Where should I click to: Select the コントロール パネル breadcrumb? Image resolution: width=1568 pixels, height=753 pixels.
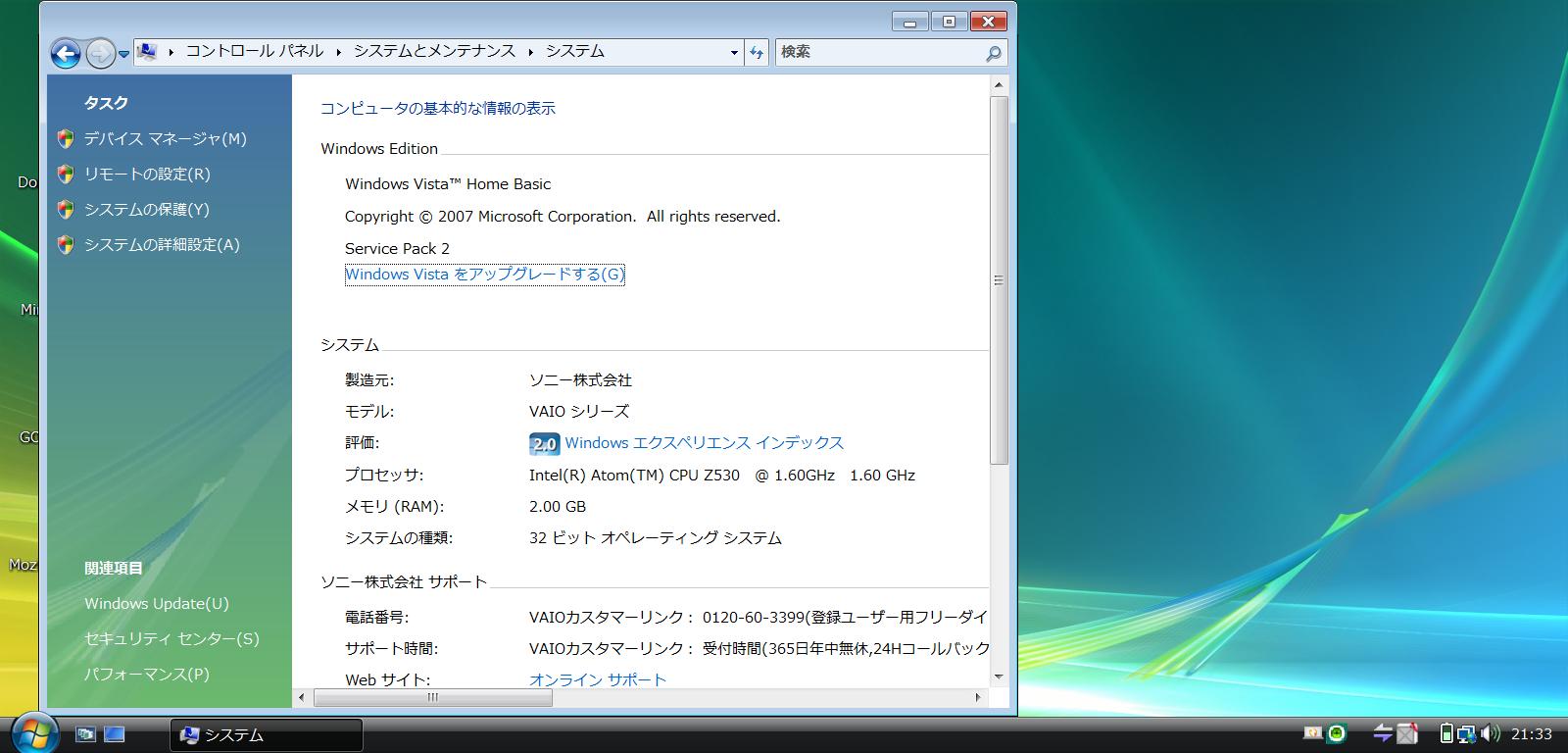point(255,51)
